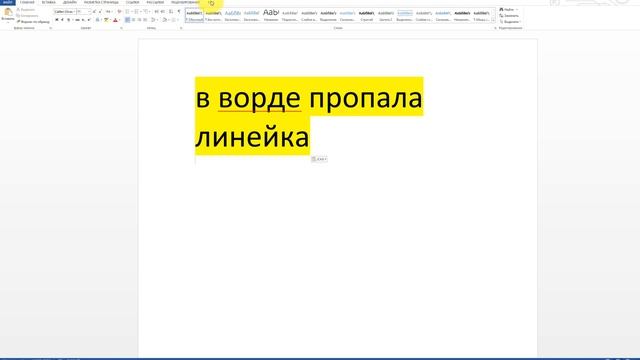
Task: Click the word 'линейка' in the document
Action: coord(252,137)
